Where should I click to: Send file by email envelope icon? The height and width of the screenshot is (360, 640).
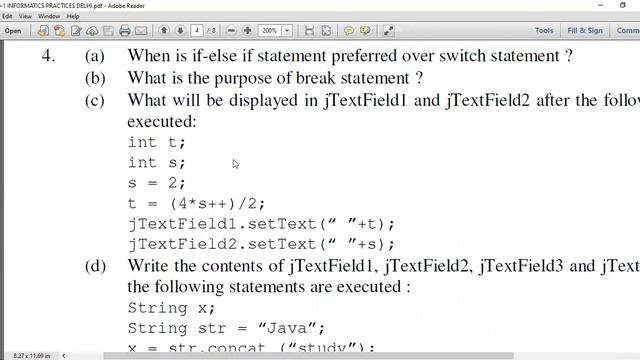tap(141, 31)
